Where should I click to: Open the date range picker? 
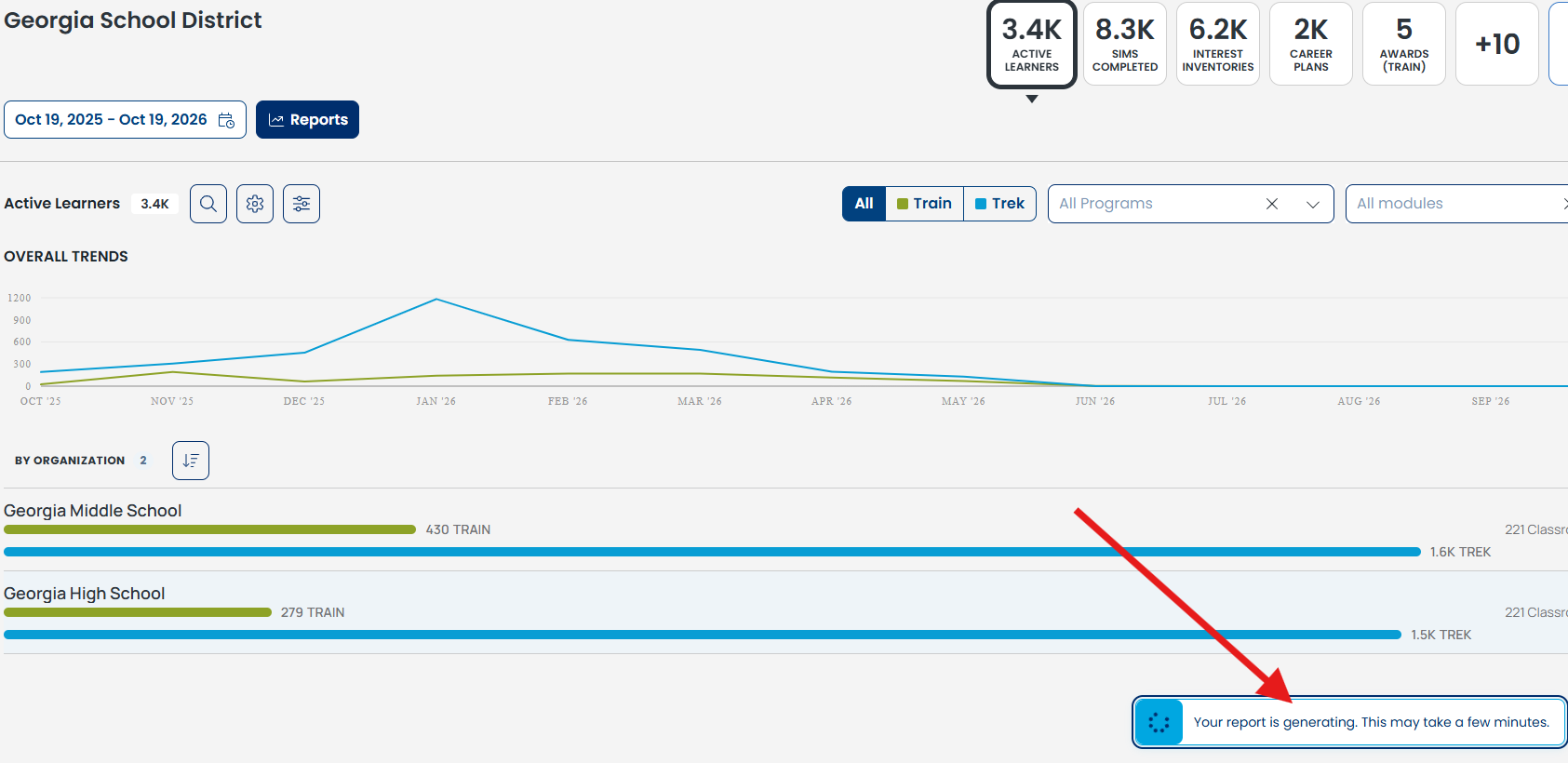pyautogui.click(x=125, y=120)
